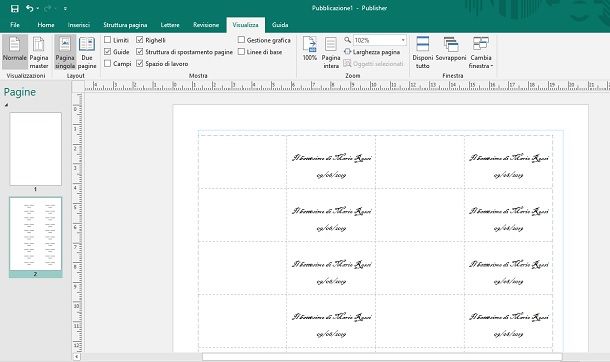Click the Redo arrow icon
Viewport: 610px width, 362px height.
[x=48, y=8]
